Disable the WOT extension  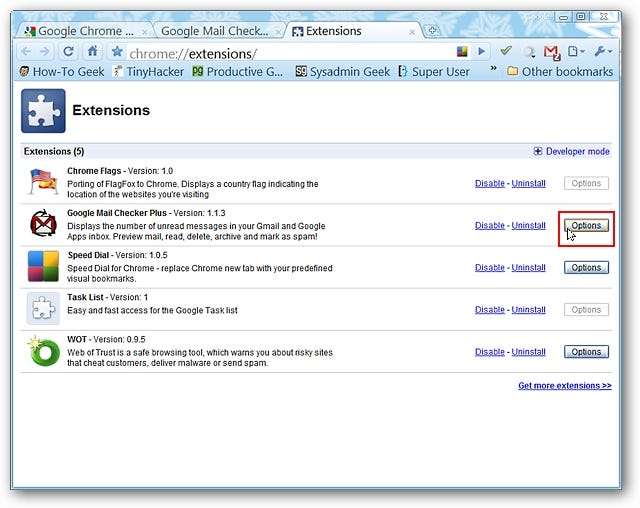490,352
